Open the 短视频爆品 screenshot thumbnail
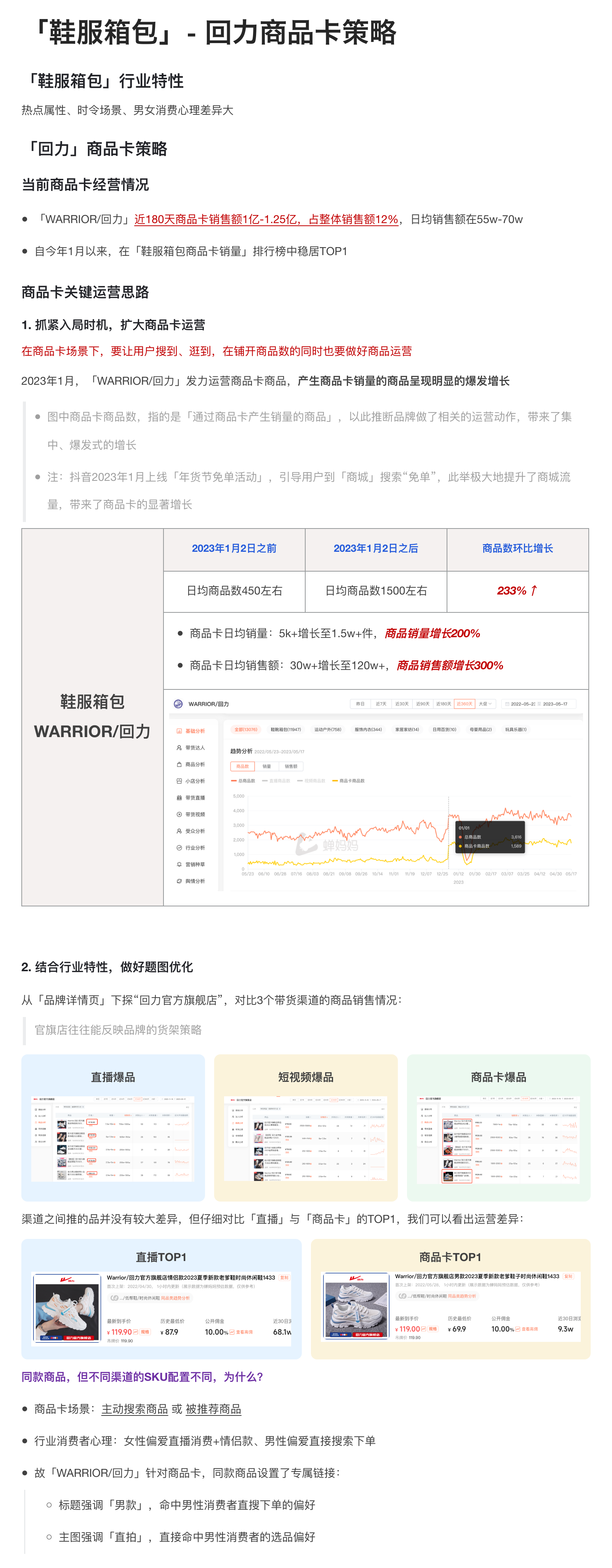The width and height of the screenshot is (612, 1568). 305,1139
